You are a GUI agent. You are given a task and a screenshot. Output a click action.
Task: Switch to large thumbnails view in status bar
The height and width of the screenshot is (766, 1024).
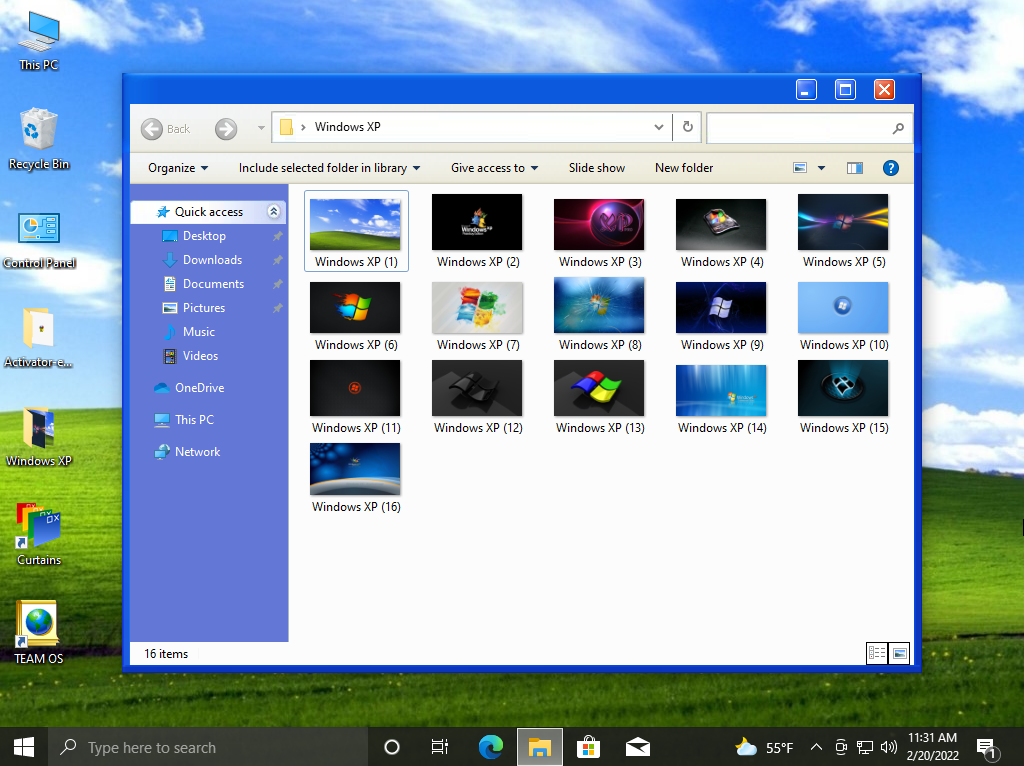pos(899,653)
